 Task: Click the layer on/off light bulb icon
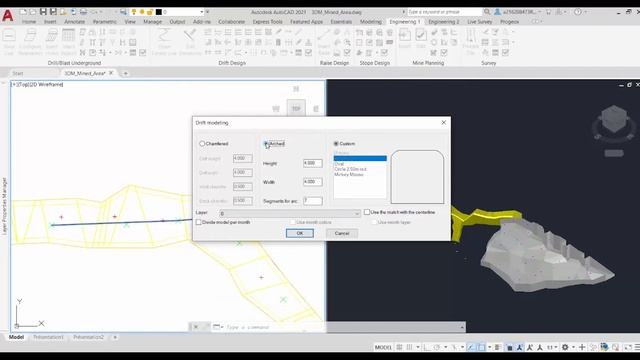pos(133,12)
